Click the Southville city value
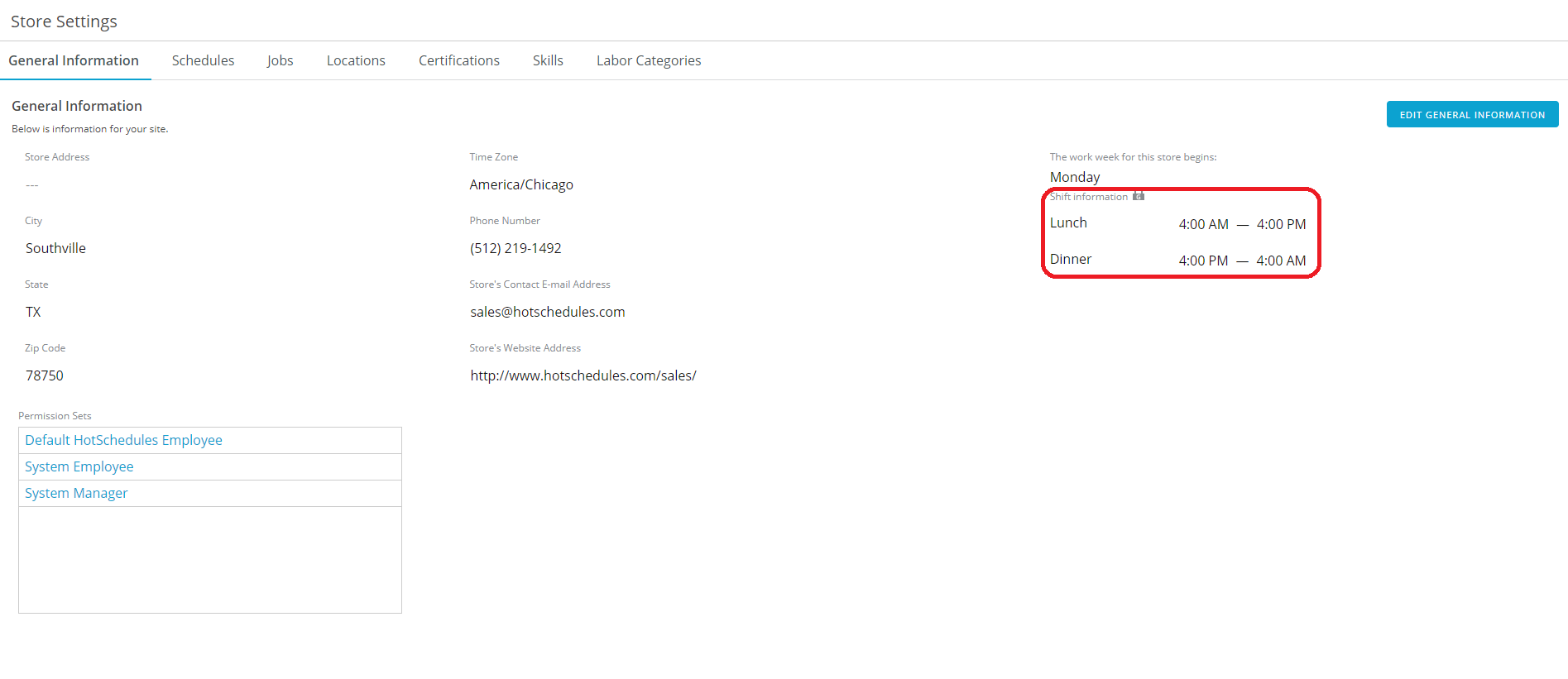1568x679 pixels. click(x=55, y=248)
